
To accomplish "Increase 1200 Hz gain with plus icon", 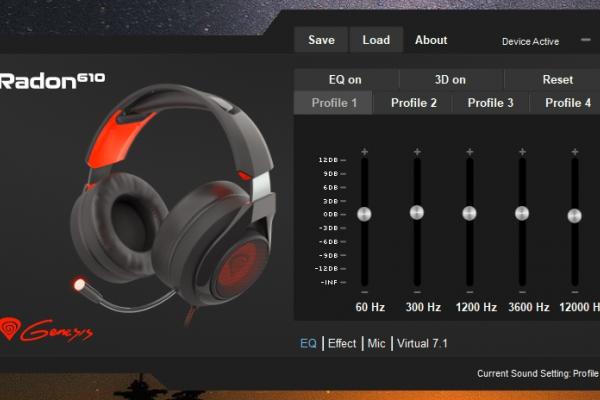I will (x=470, y=152).
